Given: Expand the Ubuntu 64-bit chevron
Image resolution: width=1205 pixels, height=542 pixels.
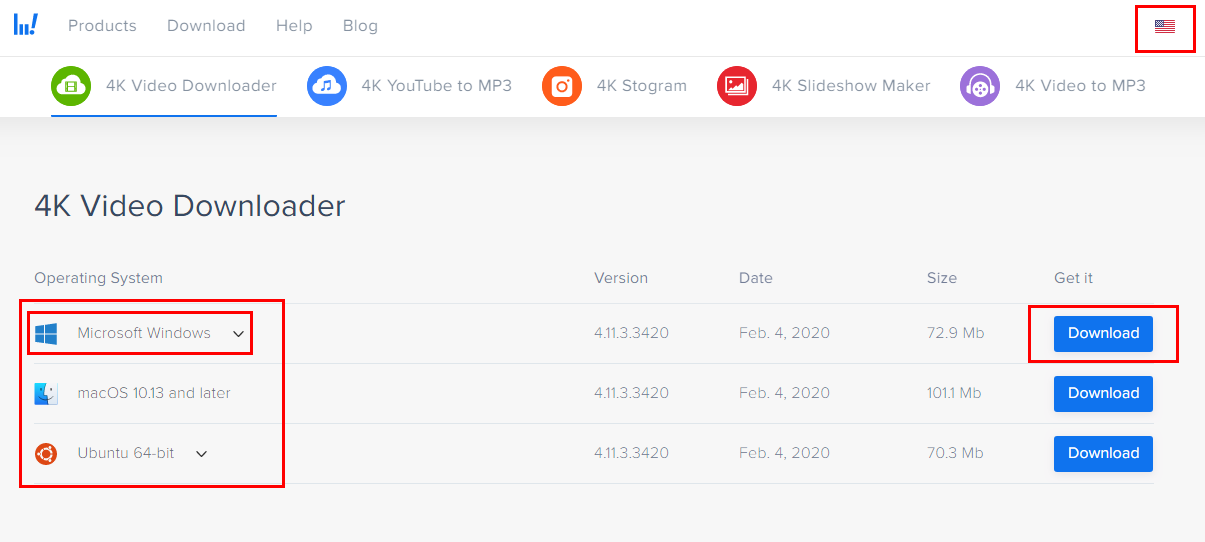Looking at the screenshot, I should (201, 454).
